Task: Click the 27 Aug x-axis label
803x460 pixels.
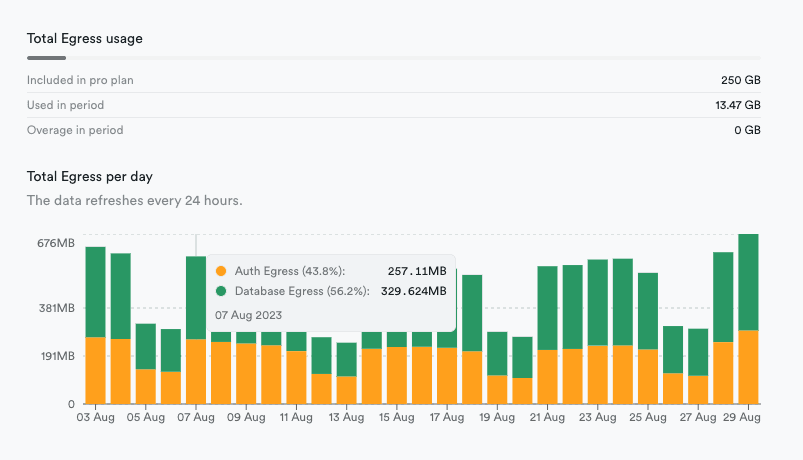Action: point(698,418)
